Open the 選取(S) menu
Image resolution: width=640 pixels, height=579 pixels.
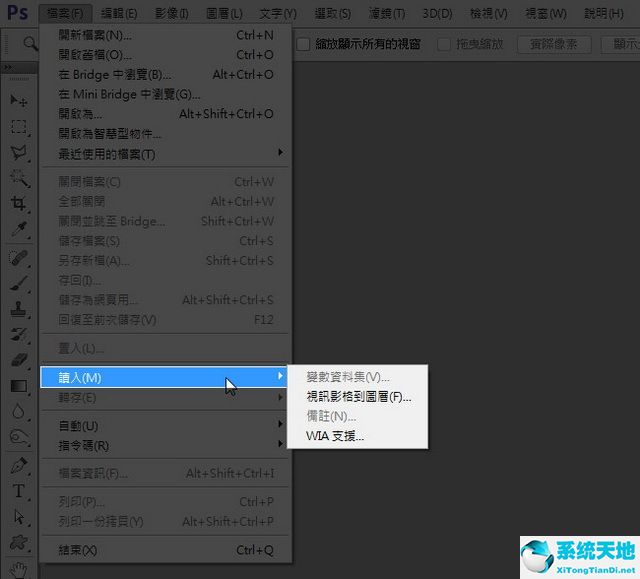(333, 13)
